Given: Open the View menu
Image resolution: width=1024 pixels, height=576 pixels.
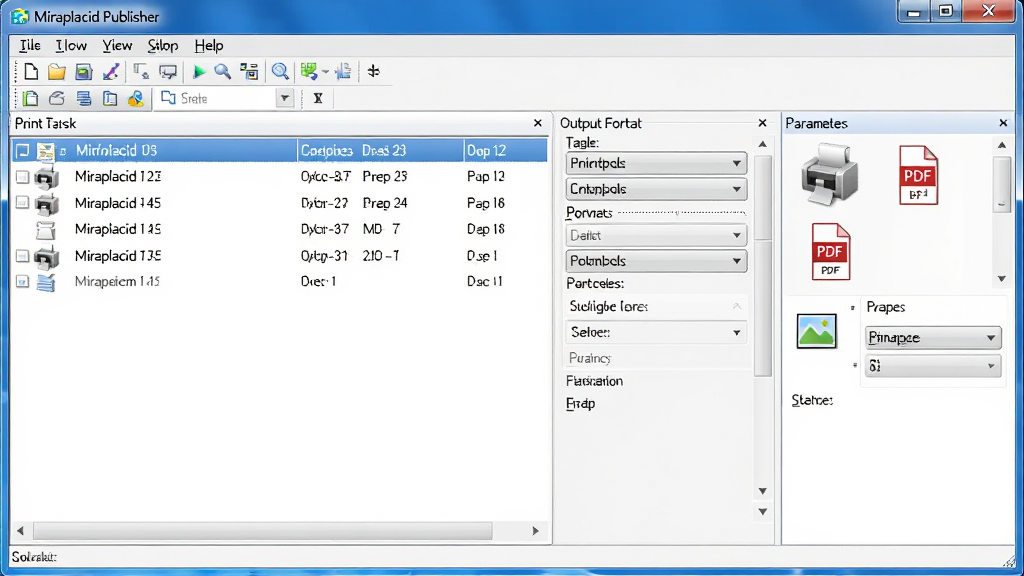Looking at the screenshot, I should [118, 46].
